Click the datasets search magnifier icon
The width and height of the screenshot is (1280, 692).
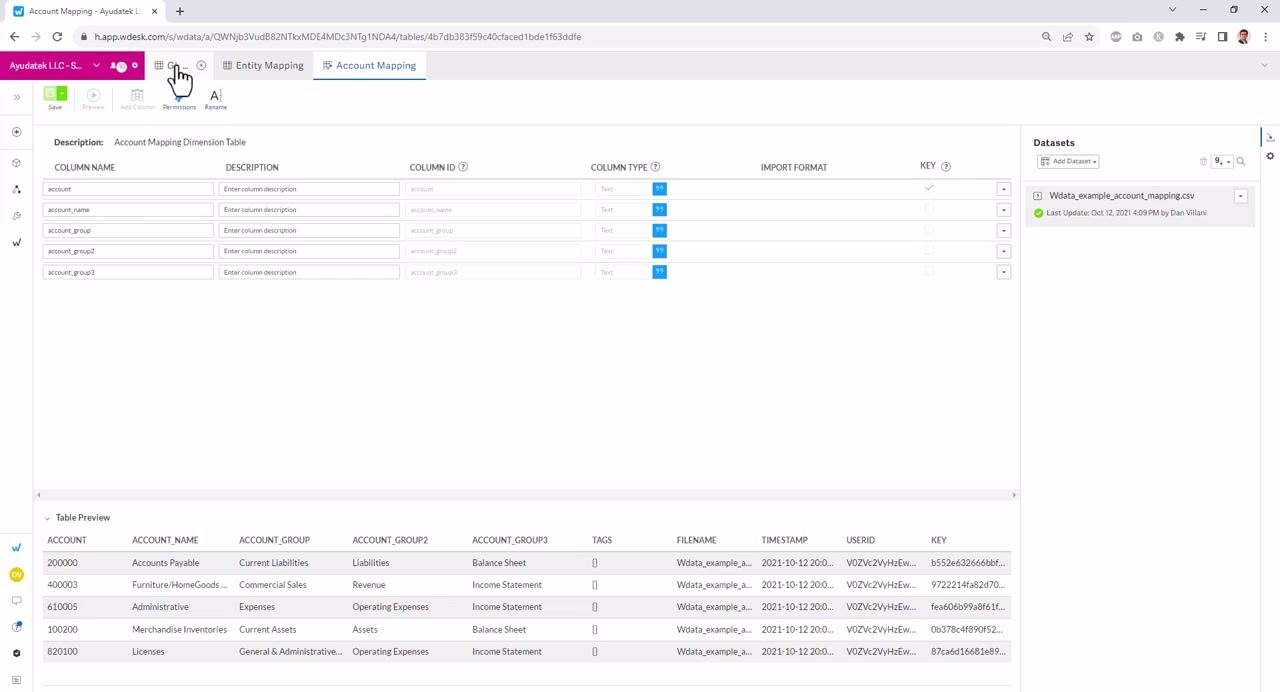[1241, 161]
